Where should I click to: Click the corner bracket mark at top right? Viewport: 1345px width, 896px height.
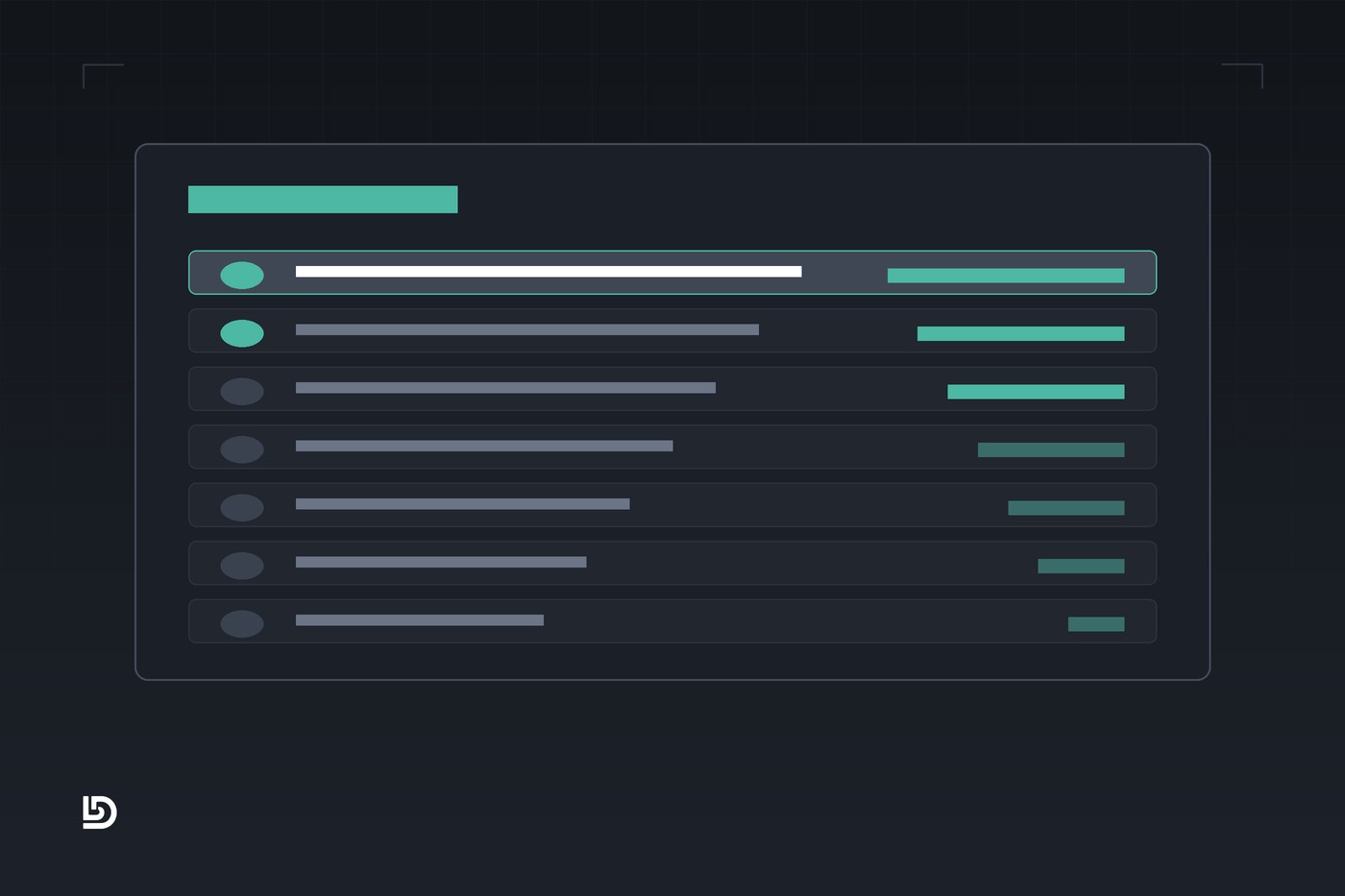pyautogui.click(x=1242, y=76)
